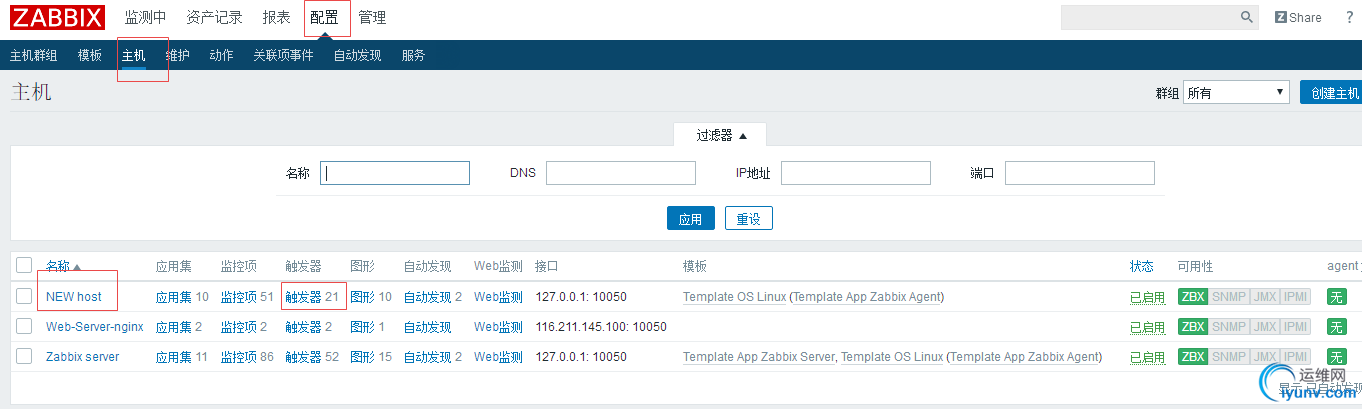Click SNMP badge in Web-Server-nginx row
1362x409 pixels.
click(x=1228, y=327)
